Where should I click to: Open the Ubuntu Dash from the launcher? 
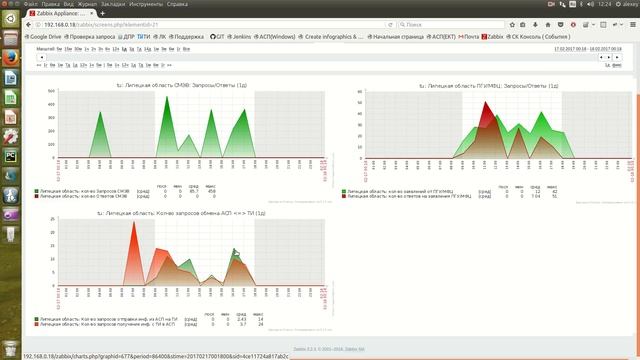pos(11,19)
